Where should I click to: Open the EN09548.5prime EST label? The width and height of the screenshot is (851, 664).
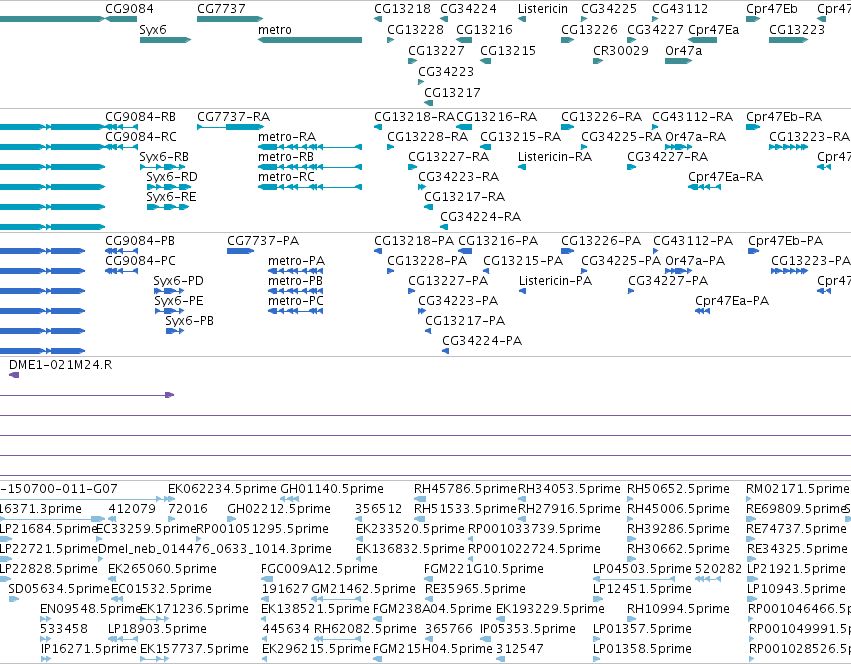pyautogui.click(x=91, y=609)
